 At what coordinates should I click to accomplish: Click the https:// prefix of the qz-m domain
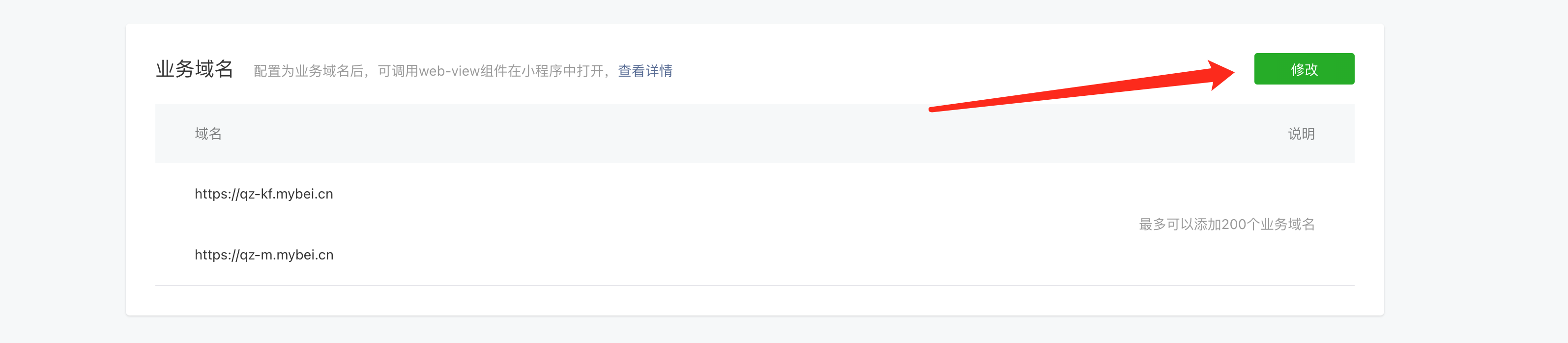(217, 255)
